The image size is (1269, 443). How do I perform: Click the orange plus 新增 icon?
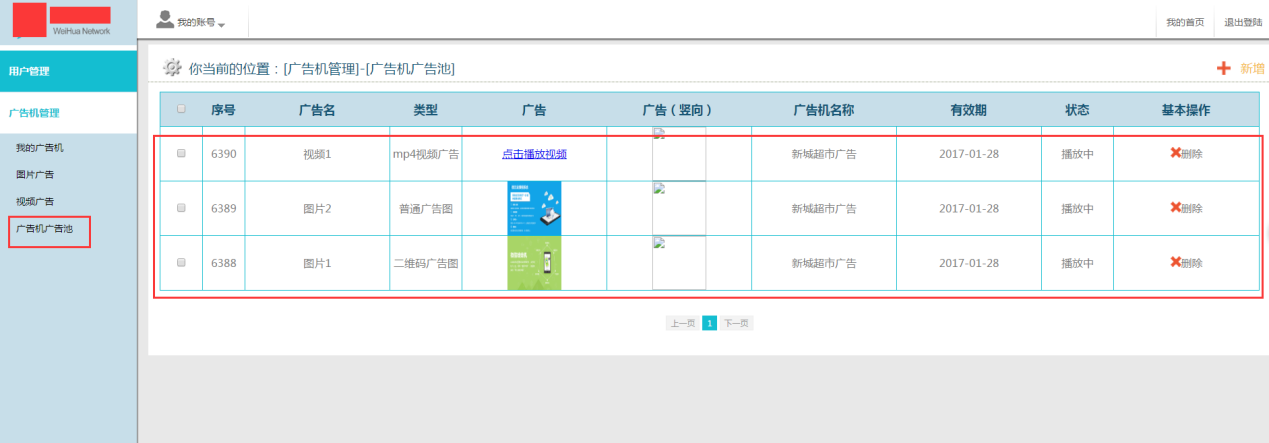(1223, 68)
